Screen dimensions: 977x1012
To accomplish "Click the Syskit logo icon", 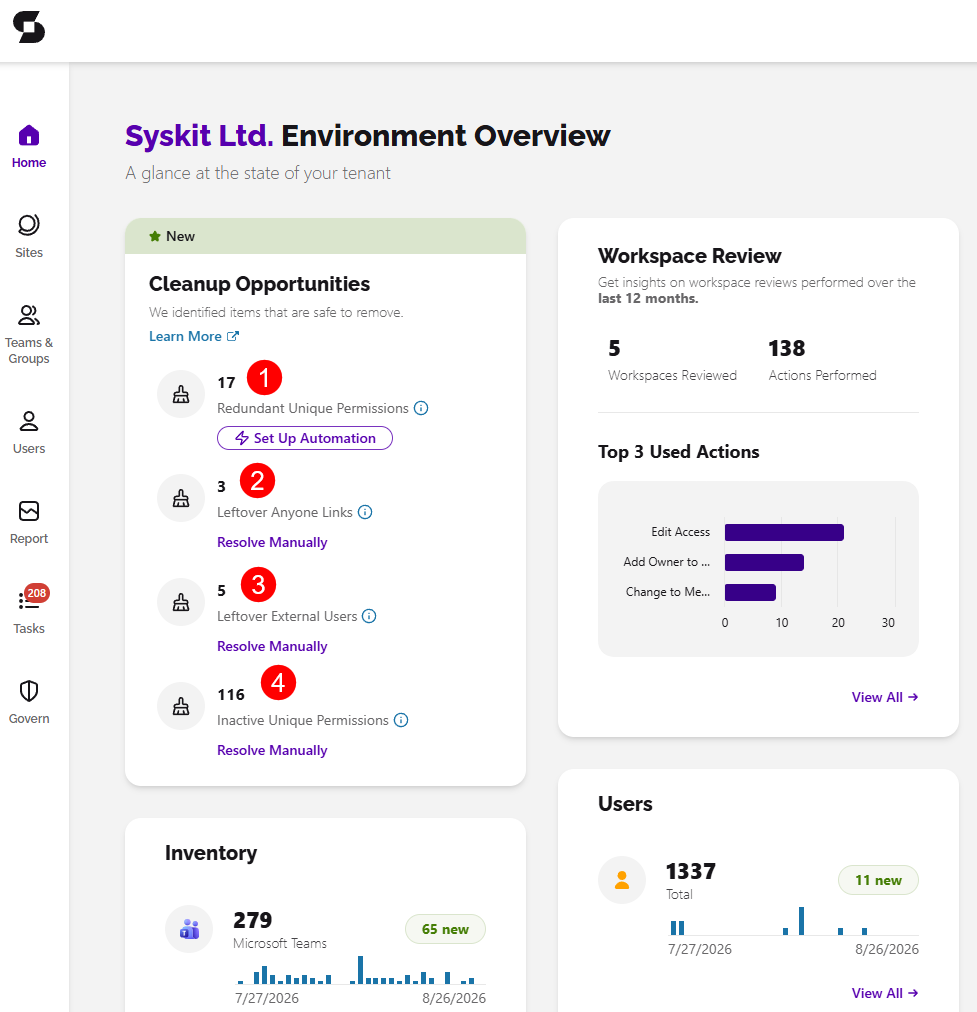I will (29, 27).
